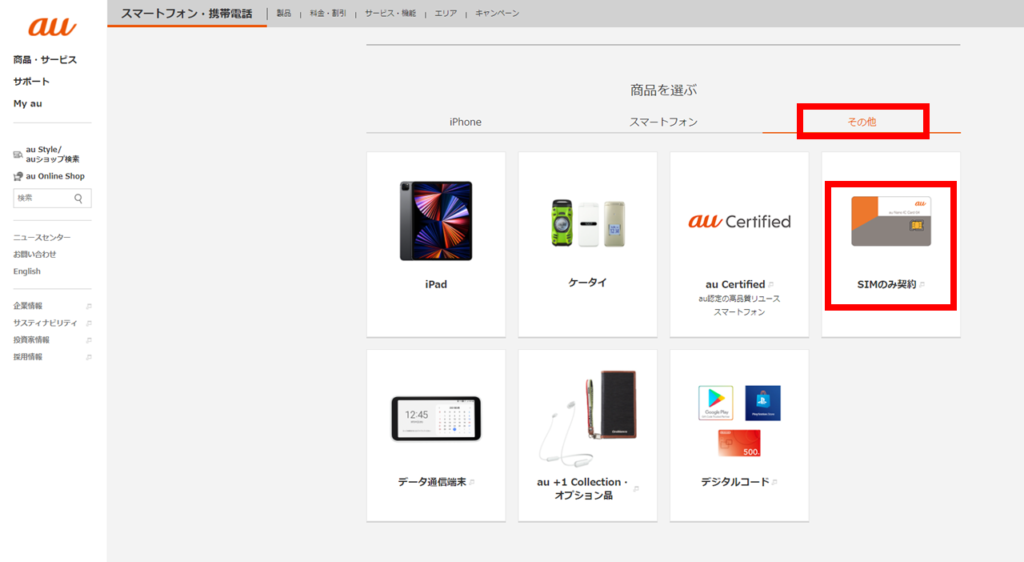The height and width of the screenshot is (562, 1024).
Task: Open サポート in the sidebar
Action: click(x=31, y=82)
